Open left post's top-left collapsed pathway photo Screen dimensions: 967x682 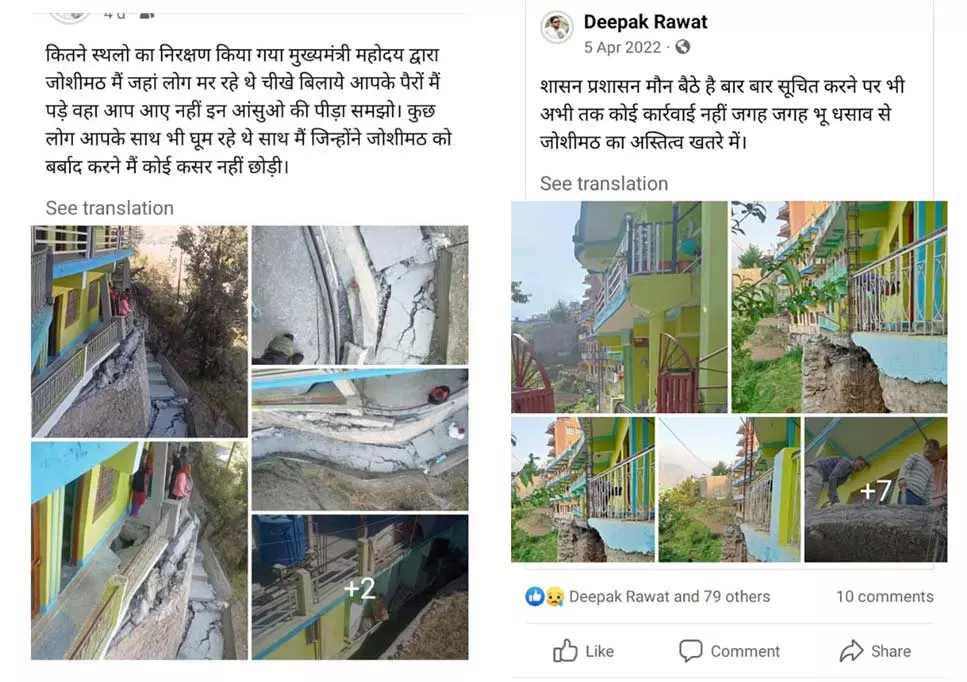click(139, 331)
